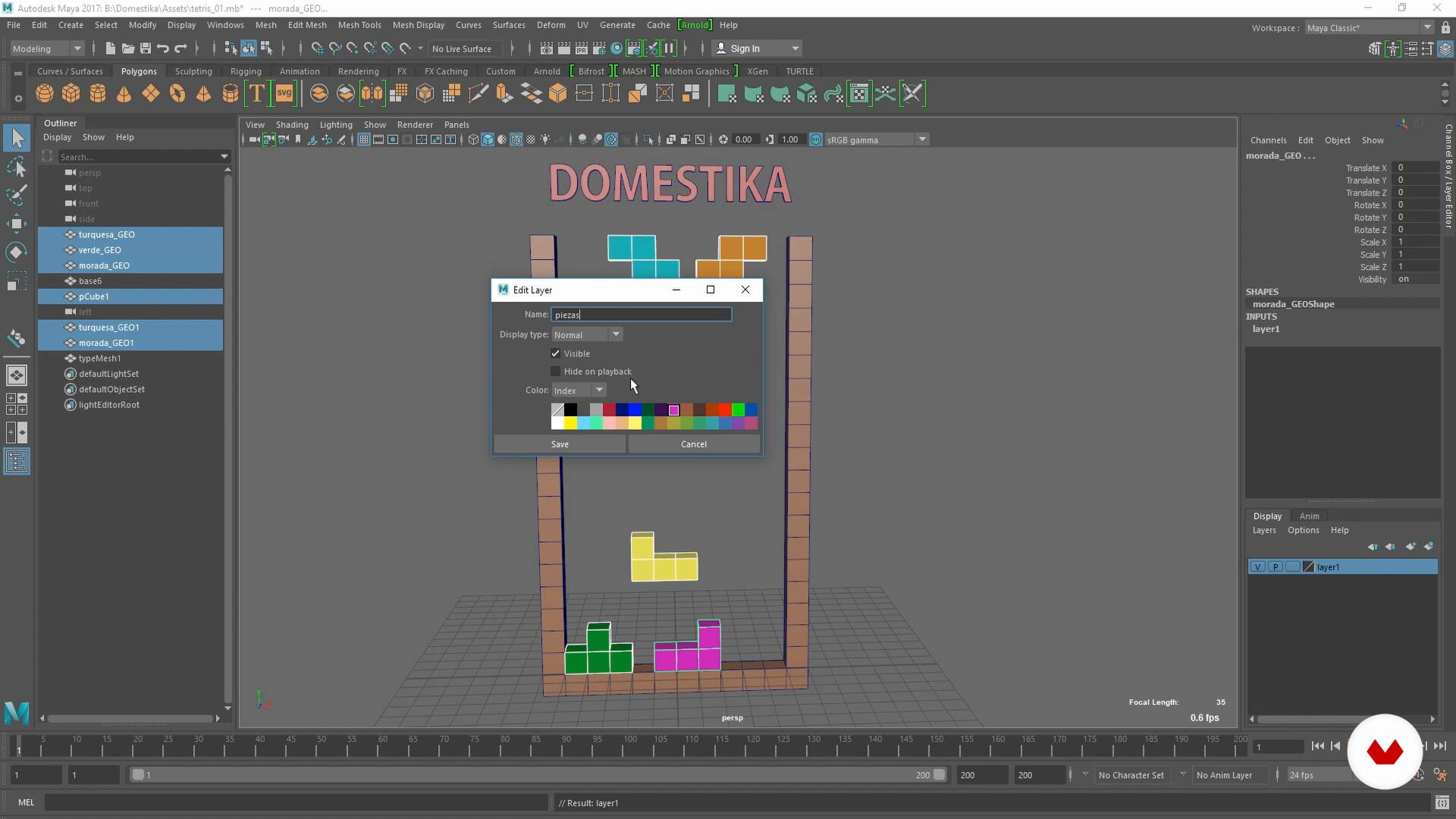Open the sRGB gamma view transform dropdown
The image size is (1456, 819).
(877, 140)
